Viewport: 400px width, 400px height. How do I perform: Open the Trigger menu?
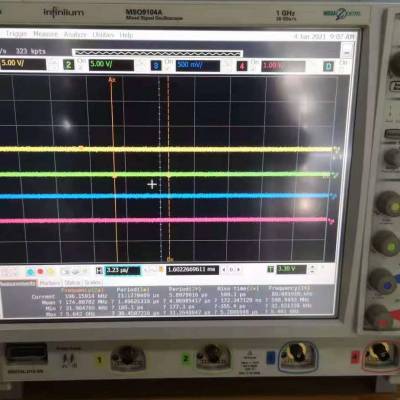16,33
